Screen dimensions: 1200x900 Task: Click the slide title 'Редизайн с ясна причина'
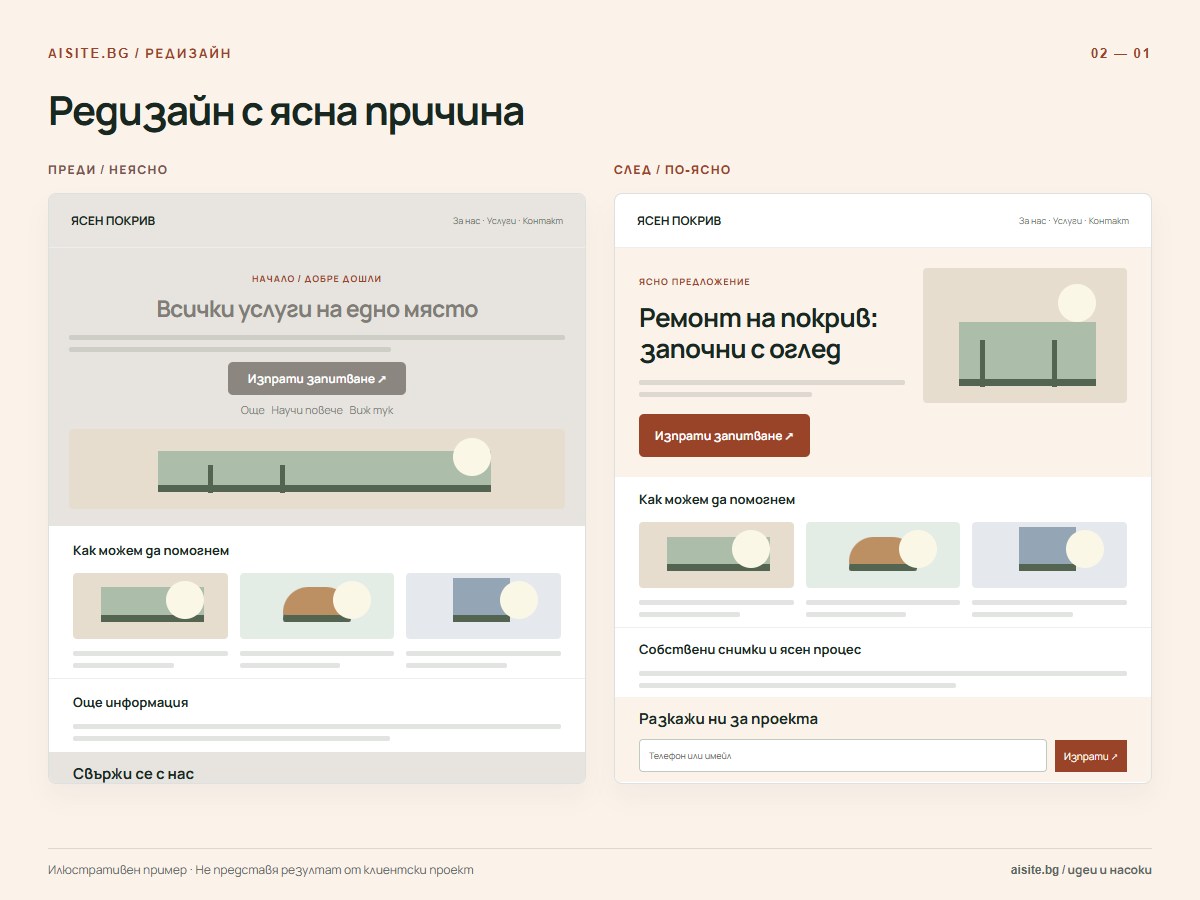click(286, 112)
